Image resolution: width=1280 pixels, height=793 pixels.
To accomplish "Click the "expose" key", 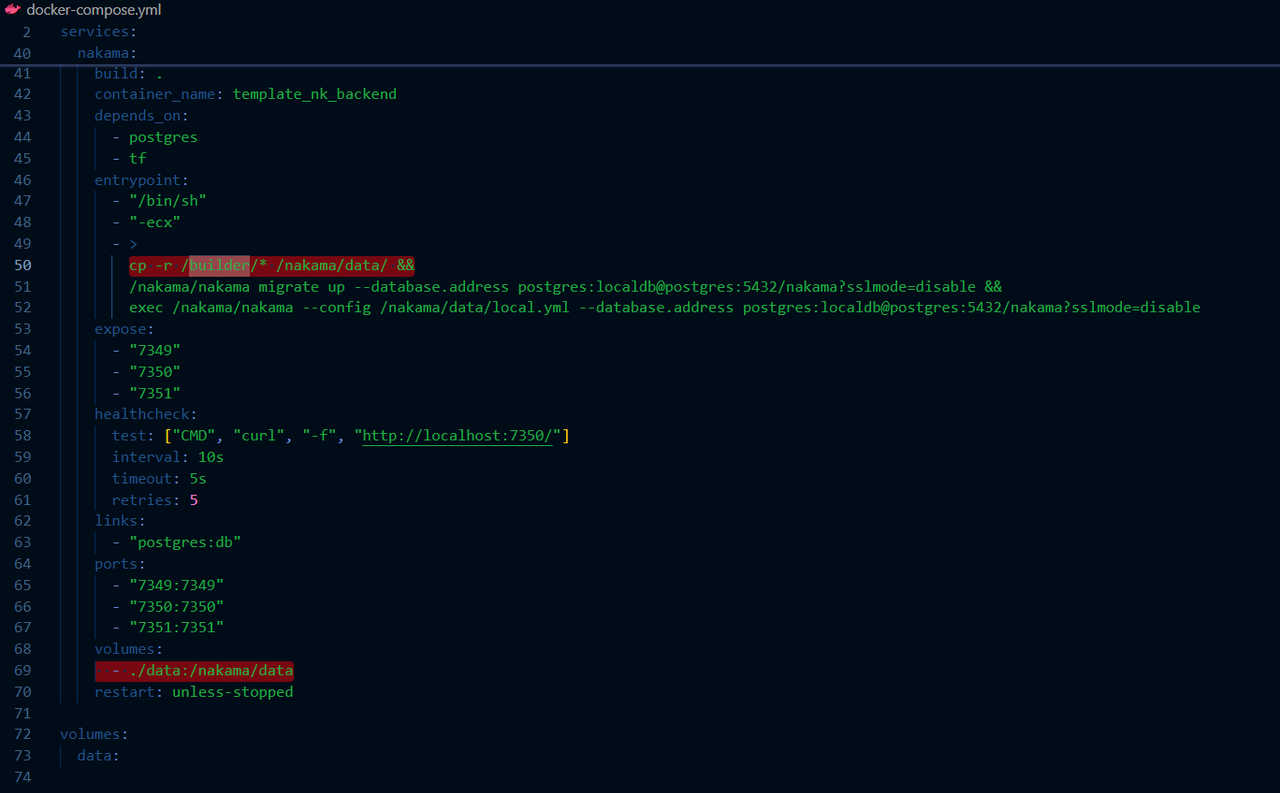I will pyautogui.click(x=120, y=329).
